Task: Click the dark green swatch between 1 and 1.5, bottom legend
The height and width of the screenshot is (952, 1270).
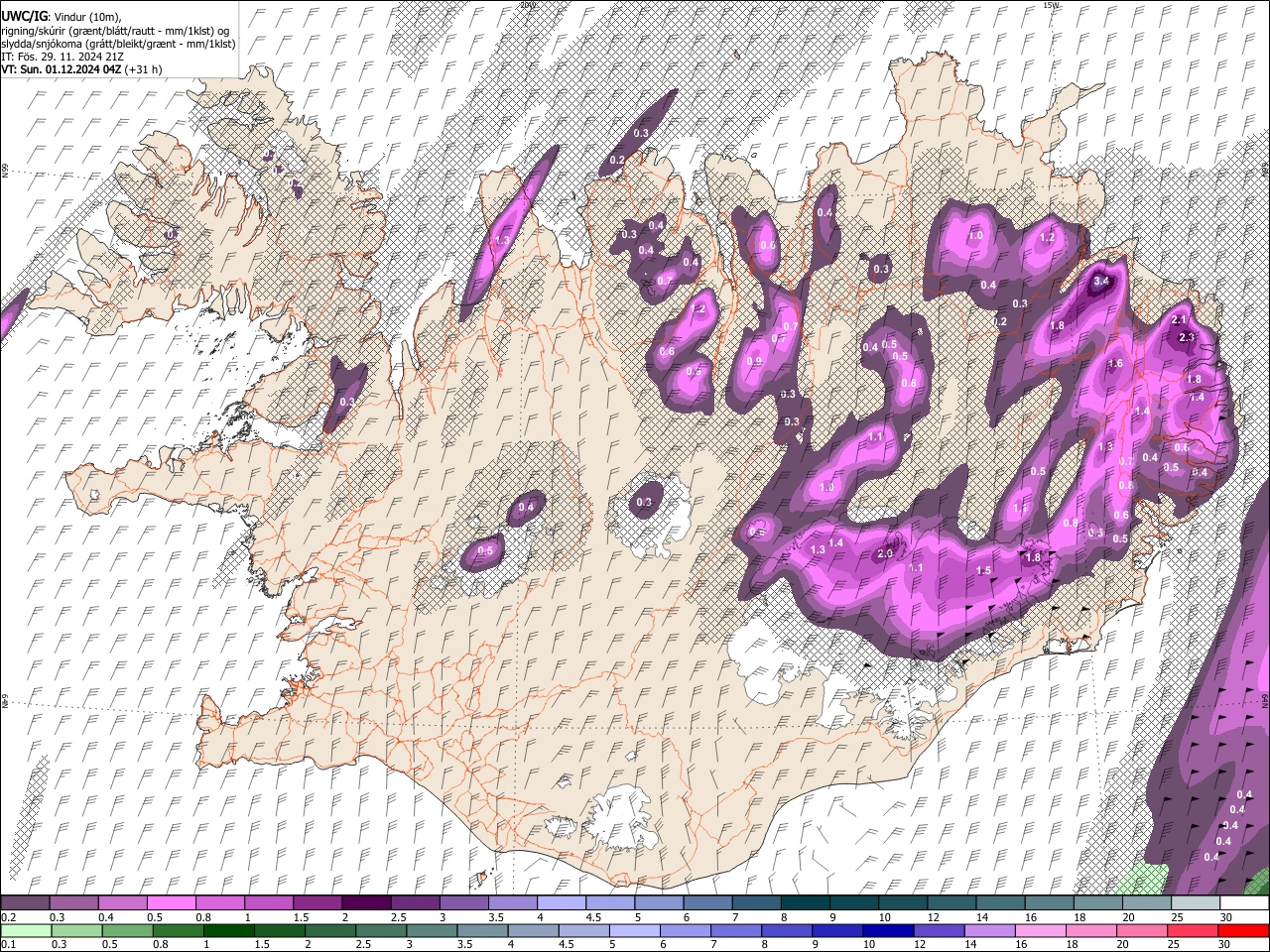Action: (229, 930)
